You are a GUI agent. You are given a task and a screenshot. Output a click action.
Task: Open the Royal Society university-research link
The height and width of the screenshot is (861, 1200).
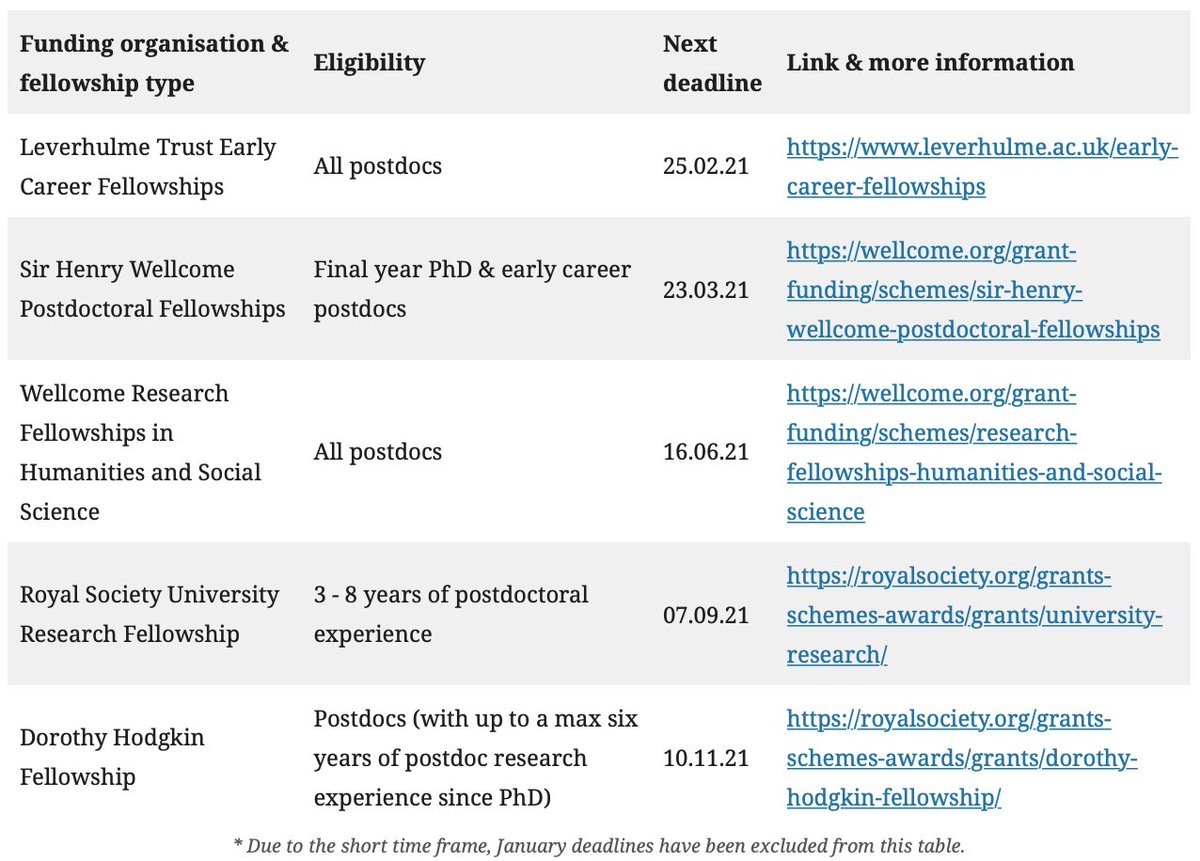tap(974, 615)
